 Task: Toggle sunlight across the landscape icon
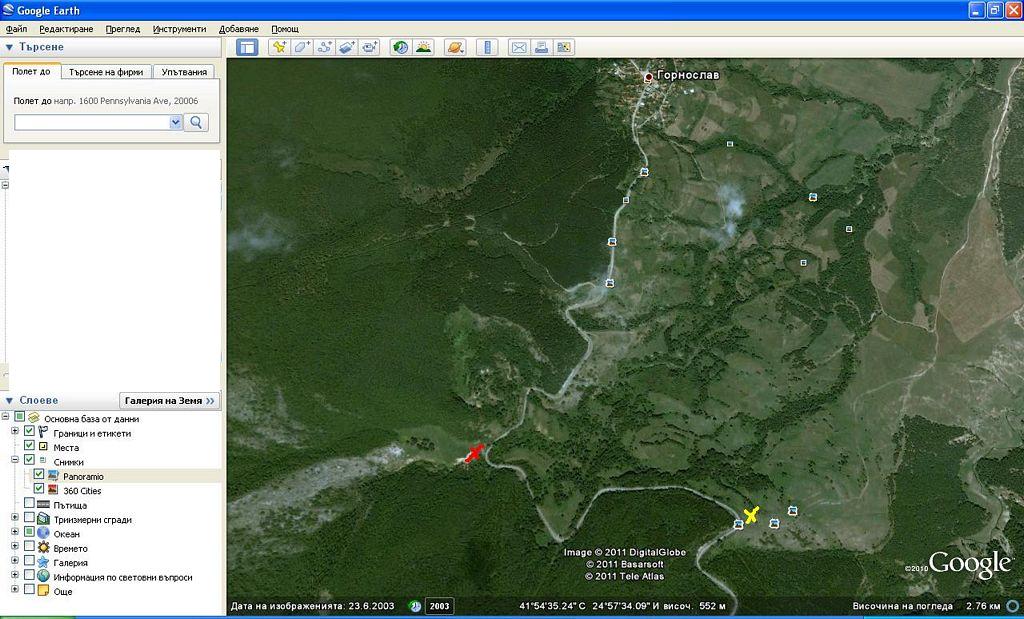point(423,47)
